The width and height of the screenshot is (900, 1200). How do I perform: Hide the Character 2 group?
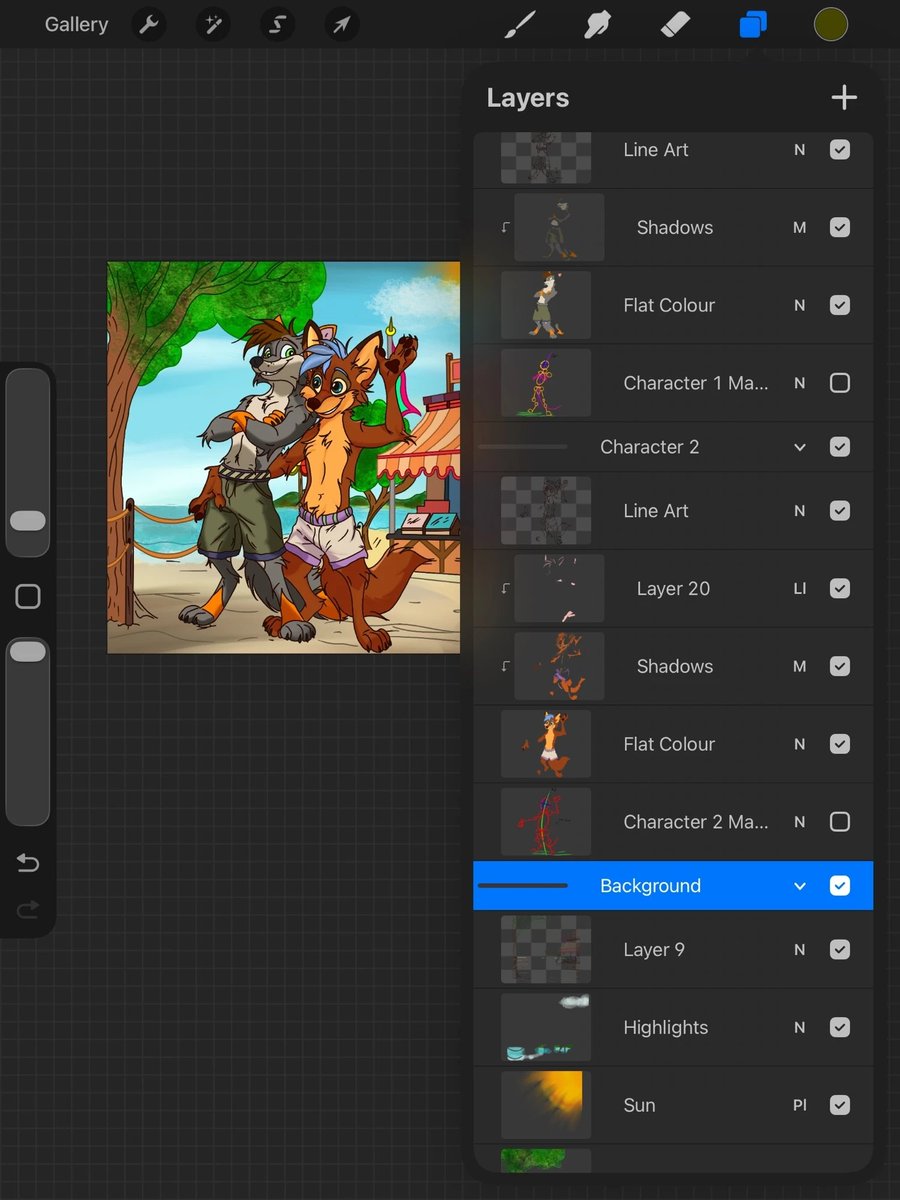[x=840, y=447]
